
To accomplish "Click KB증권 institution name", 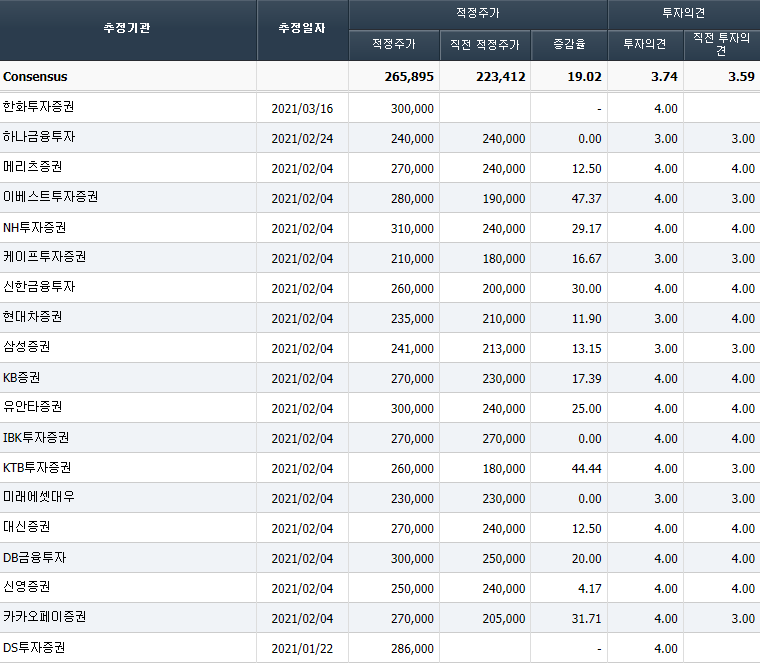I will tap(21, 378).
